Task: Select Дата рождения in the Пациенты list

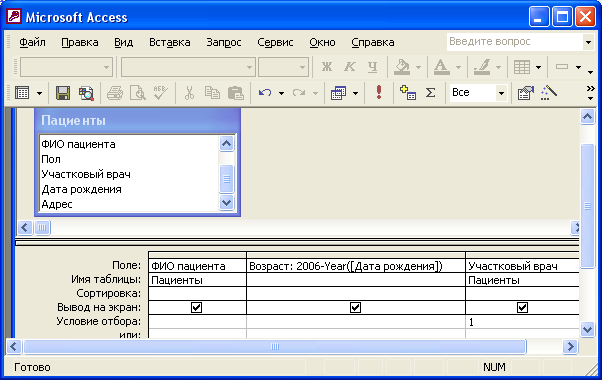Action: 81,189
